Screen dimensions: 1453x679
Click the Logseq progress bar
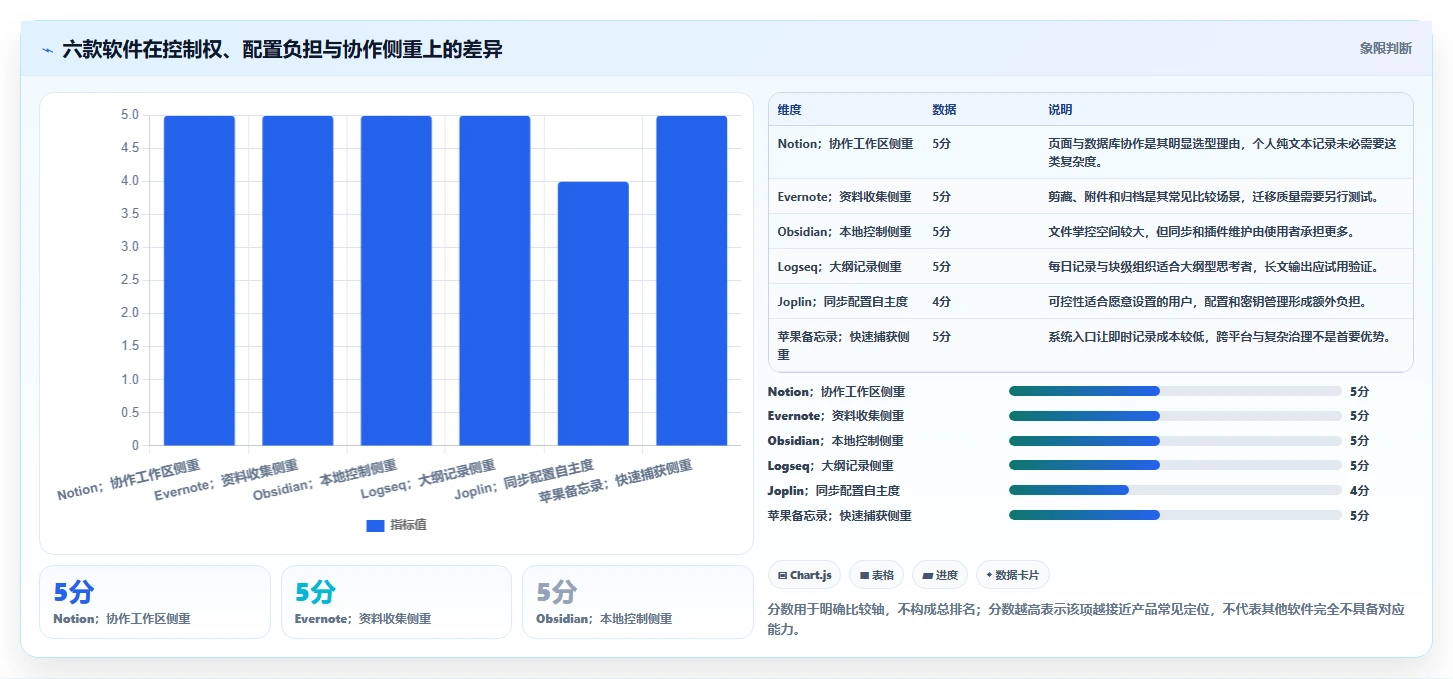tap(1175, 465)
